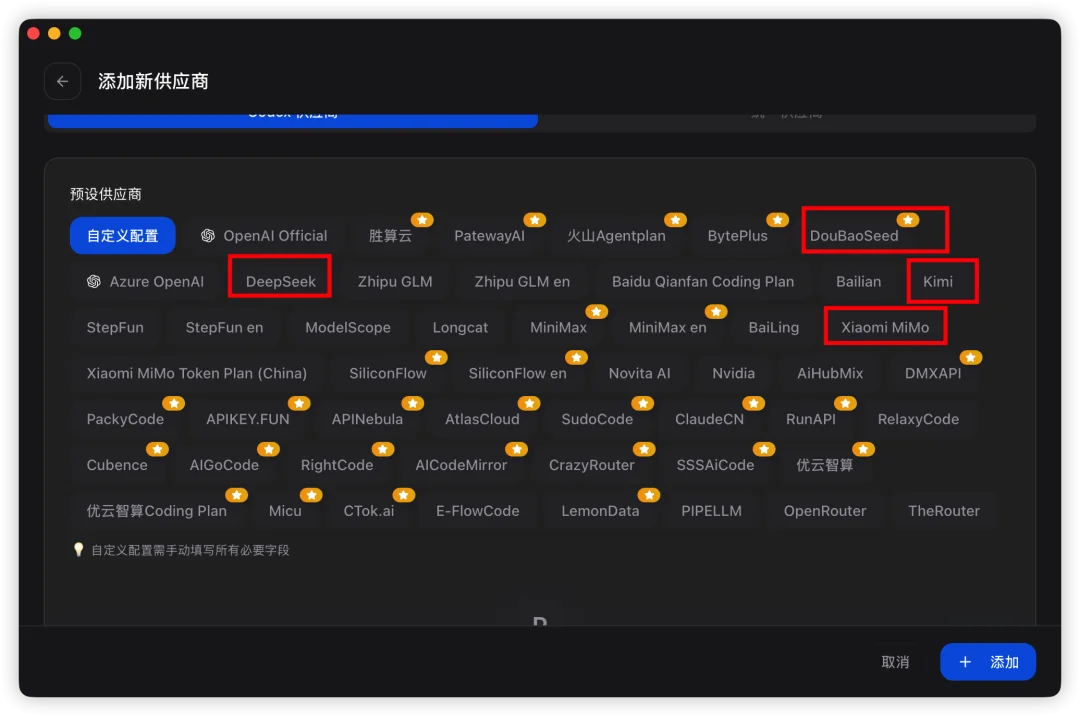
Task: Choose the Bailian provider
Action: [x=859, y=282]
